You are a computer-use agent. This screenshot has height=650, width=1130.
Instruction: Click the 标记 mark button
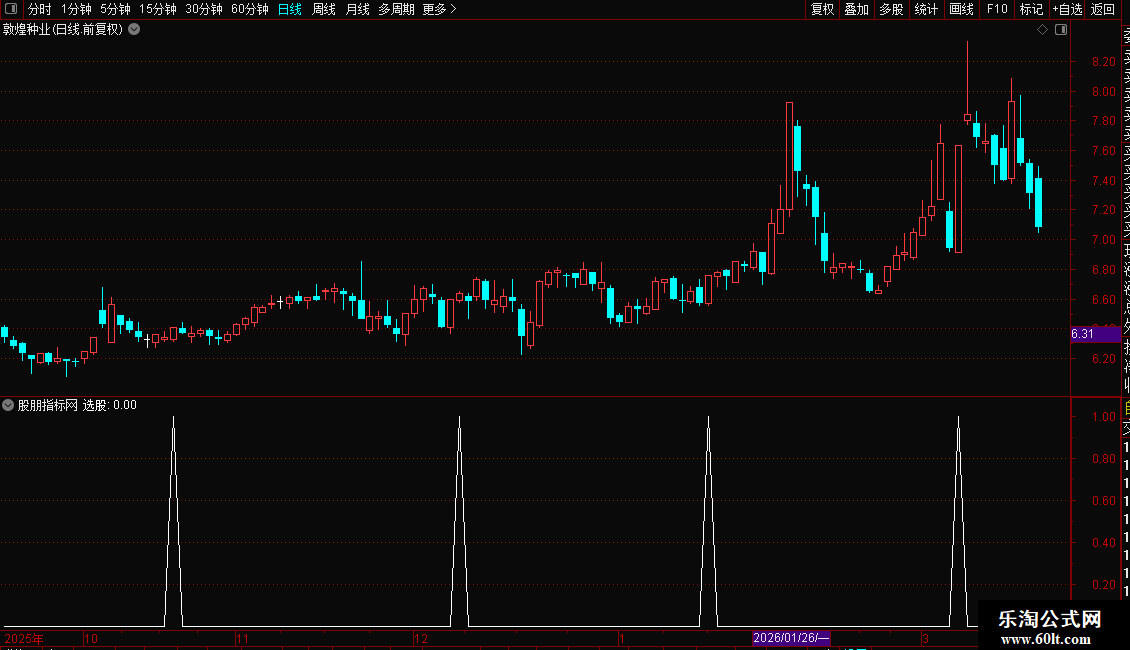click(x=1031, y=9)
